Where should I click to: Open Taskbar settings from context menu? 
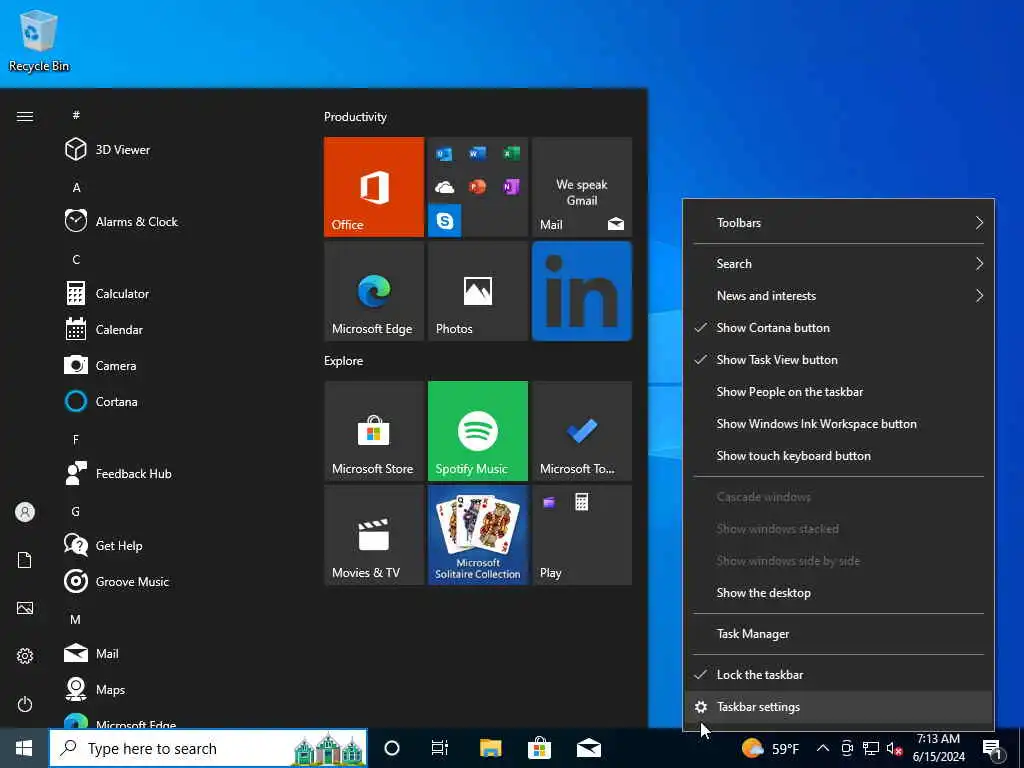839,707
